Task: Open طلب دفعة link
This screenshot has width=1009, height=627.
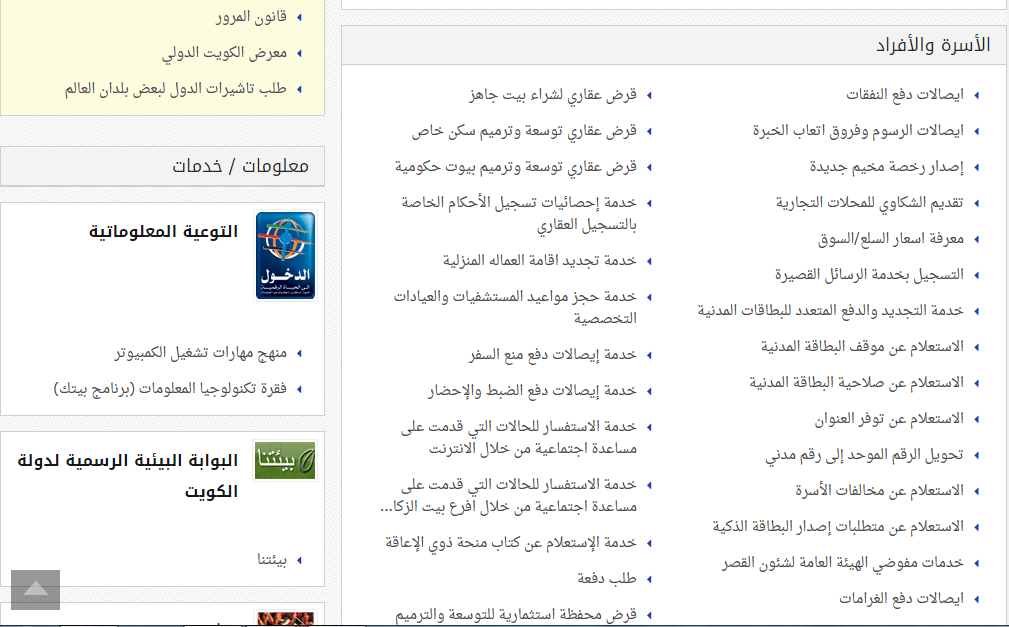Action: point(606,578)
